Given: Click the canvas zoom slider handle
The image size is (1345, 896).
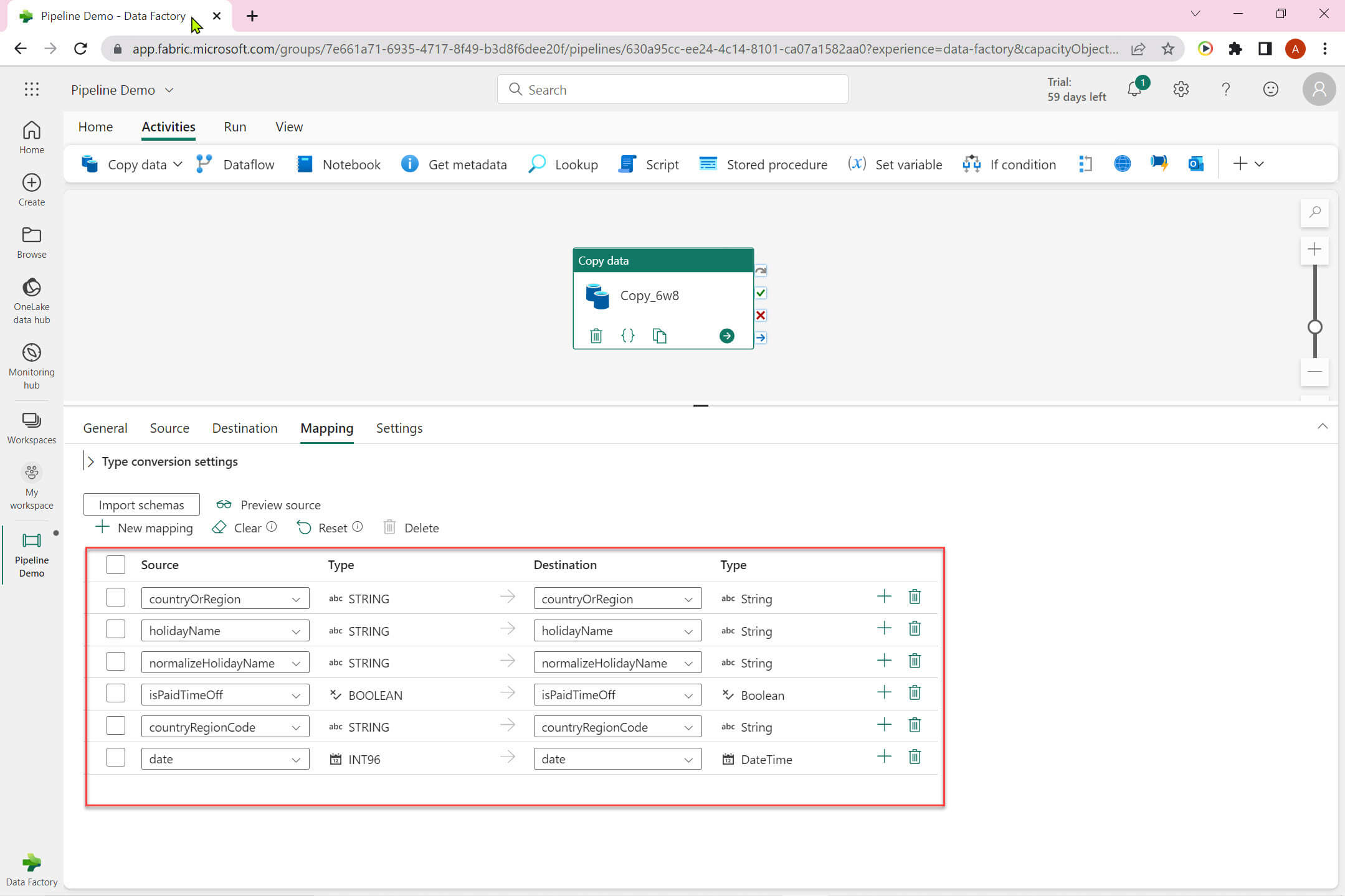Looking at the screenshot, I should point(1314,327).
